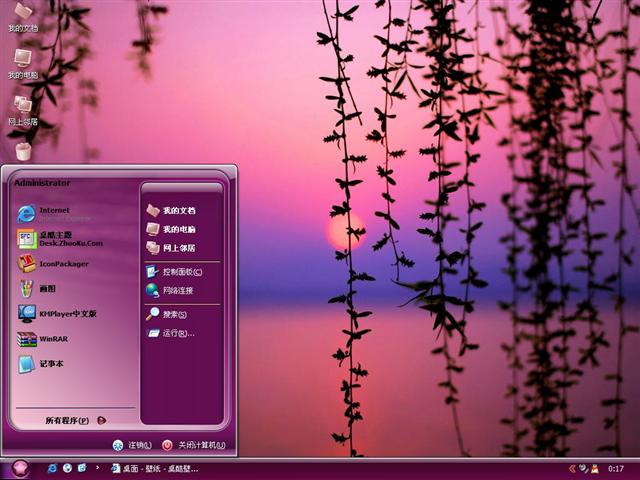Open 我的电脑 desktop icon

(23, 64)
